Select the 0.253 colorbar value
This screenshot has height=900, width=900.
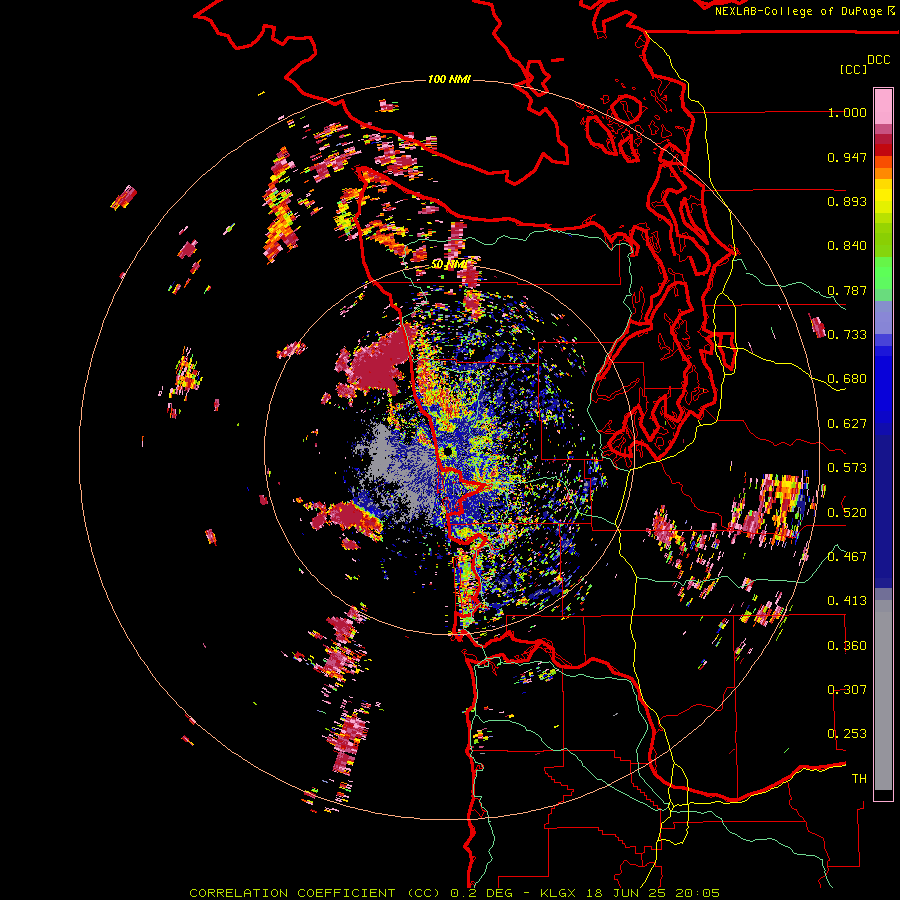pyautogui.click(x=847, y=734)
